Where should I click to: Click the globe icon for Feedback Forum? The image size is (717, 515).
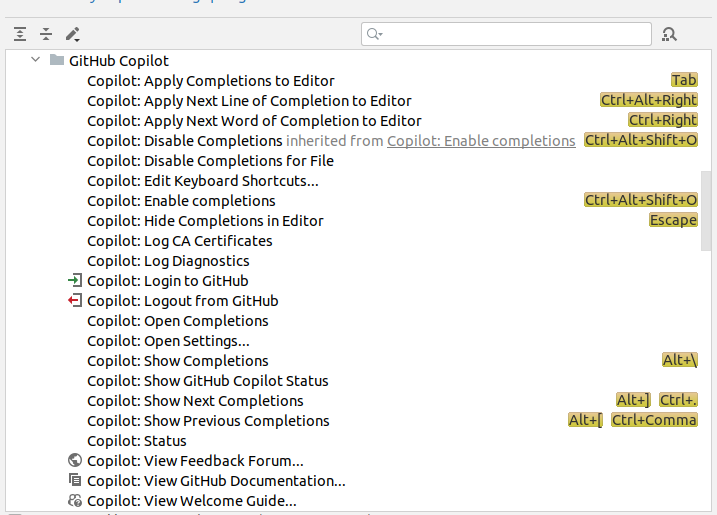(75, 460)
